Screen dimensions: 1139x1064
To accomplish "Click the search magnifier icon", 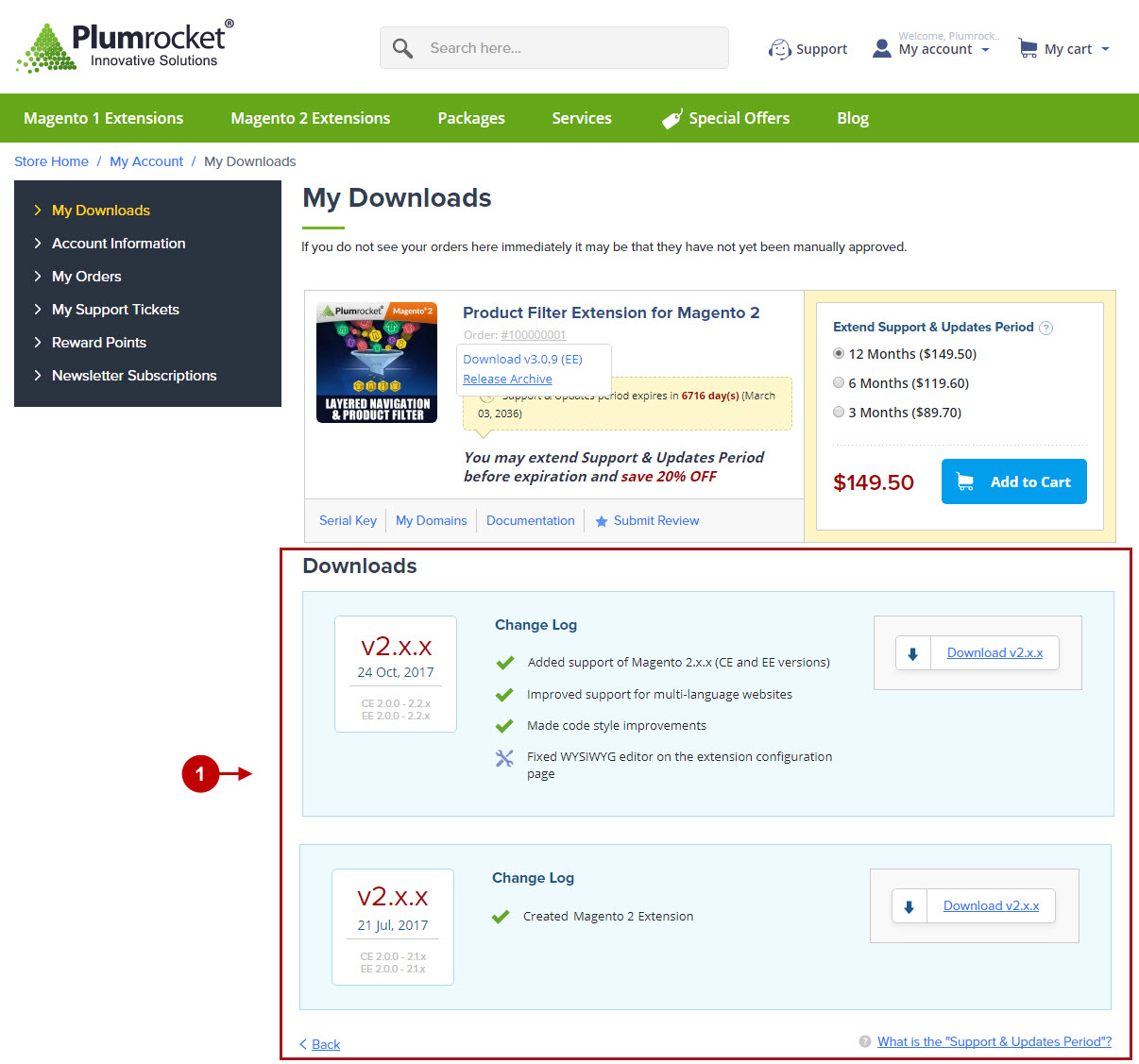I will coord(403,48).
